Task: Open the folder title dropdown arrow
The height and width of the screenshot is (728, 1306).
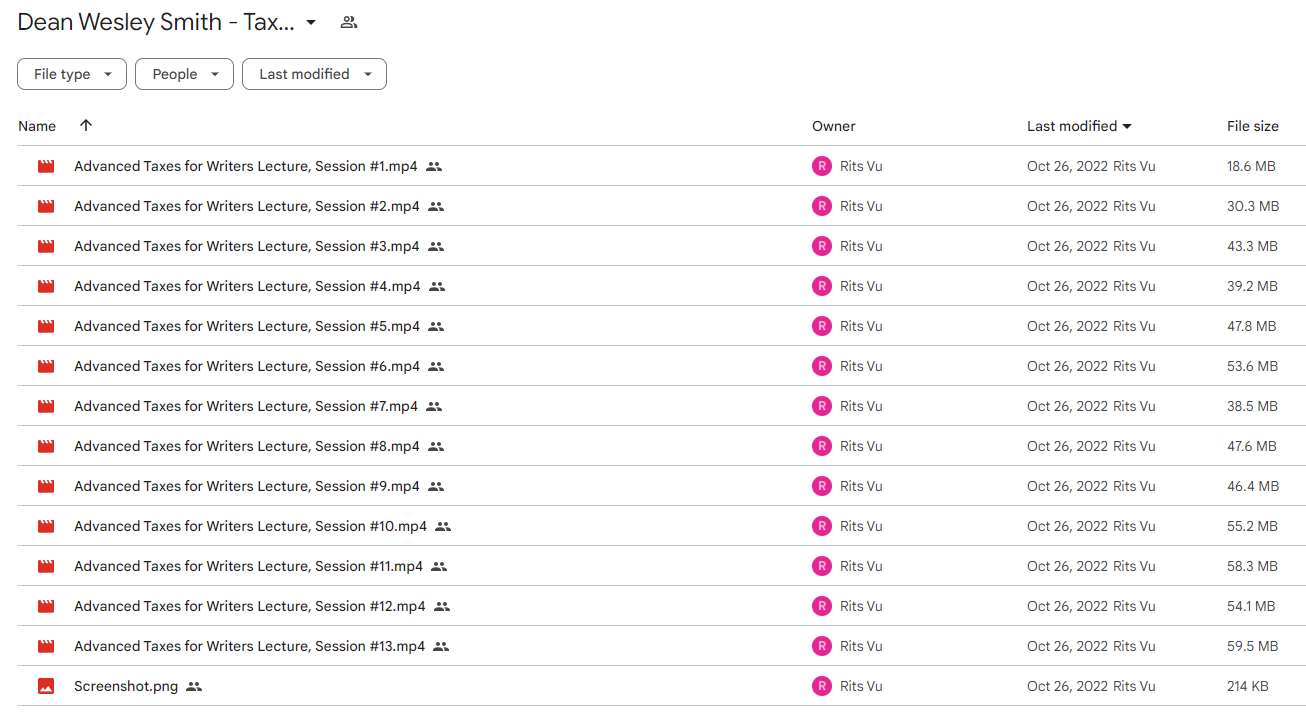Action: 311,22
